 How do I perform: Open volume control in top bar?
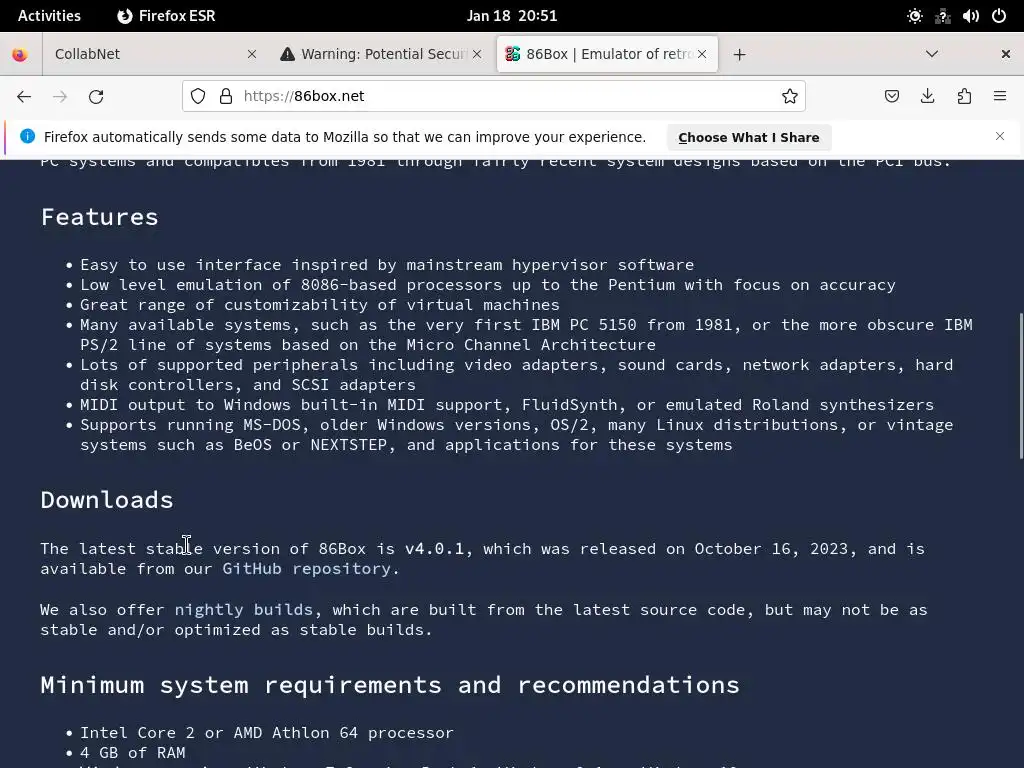[x=970, y=16]
